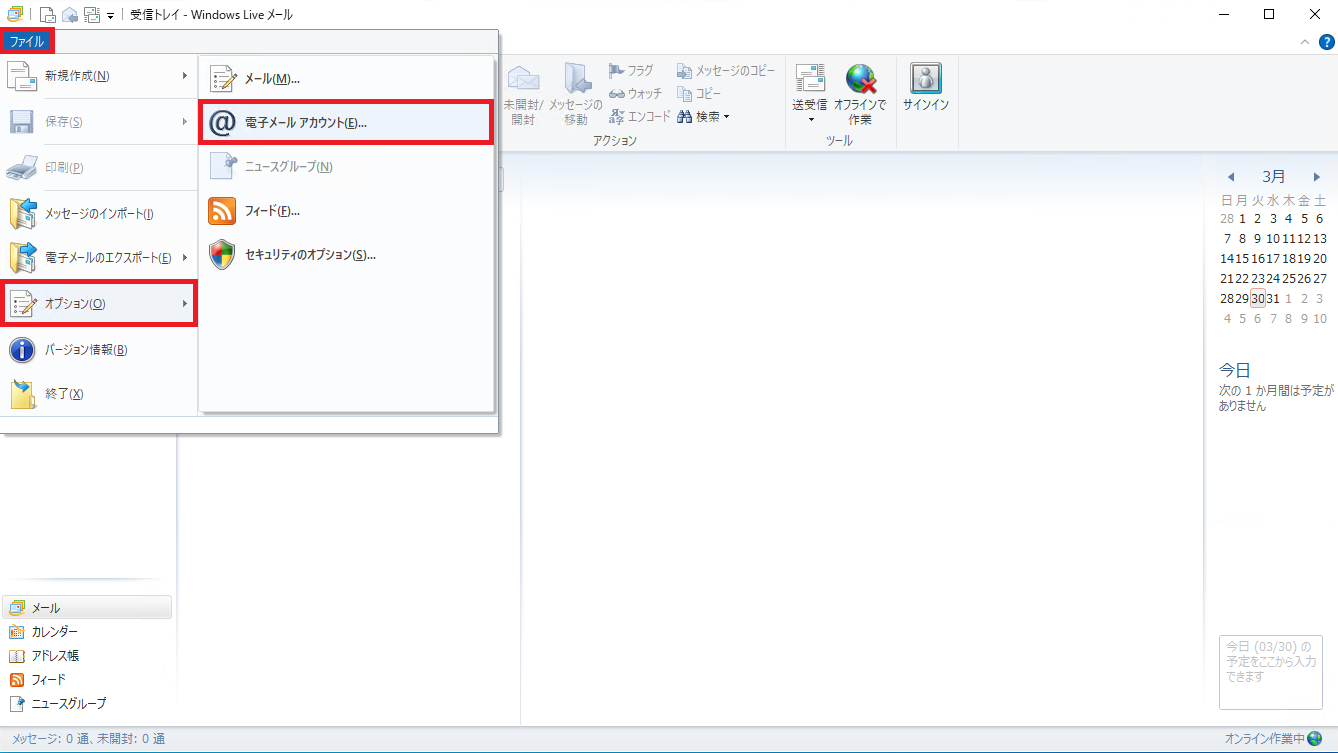Click the 3月 month label
Screen dimensions: 1338x753
click(x=1273, y=176)
